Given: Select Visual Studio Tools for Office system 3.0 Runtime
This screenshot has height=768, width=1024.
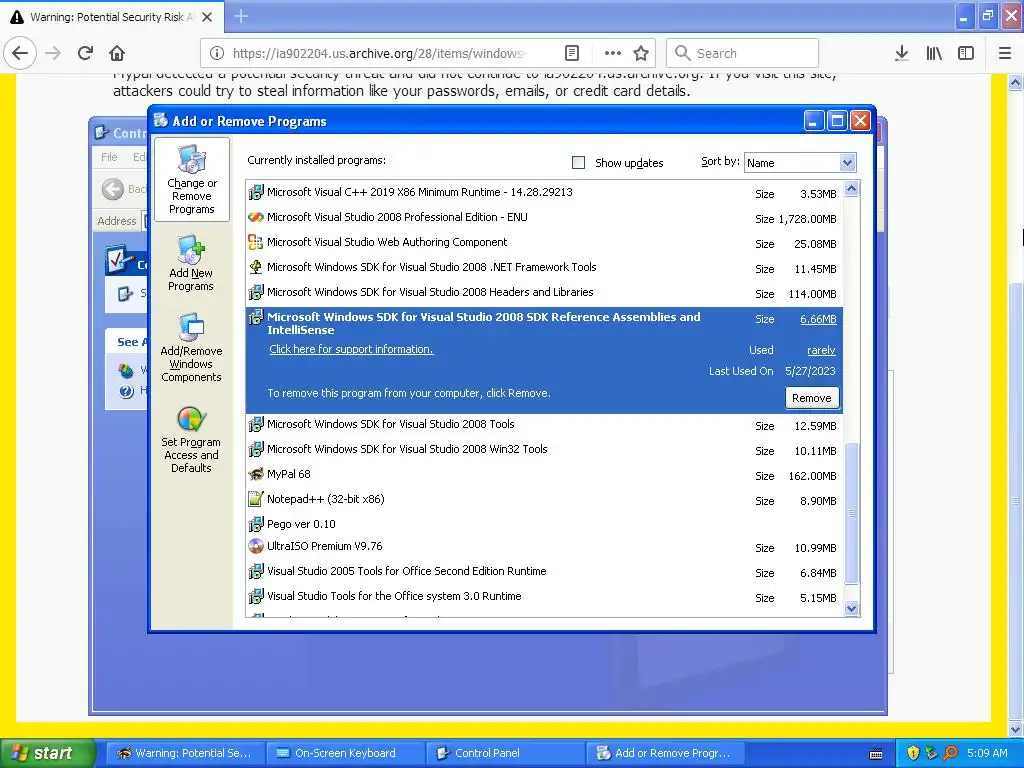Looking at the screenshot, I should 544,597.
